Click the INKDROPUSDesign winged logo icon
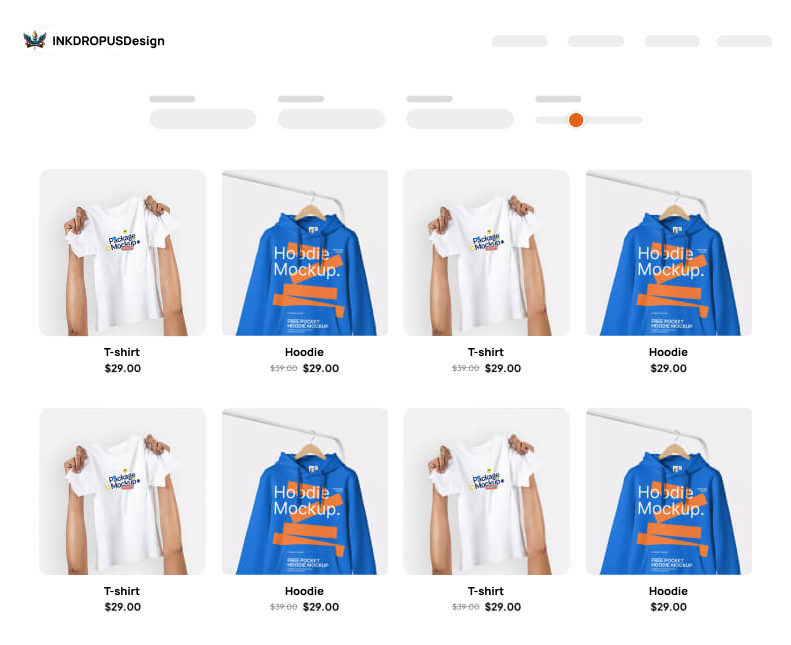The width and height of the screenshot is (791, 645). [35, 40]
